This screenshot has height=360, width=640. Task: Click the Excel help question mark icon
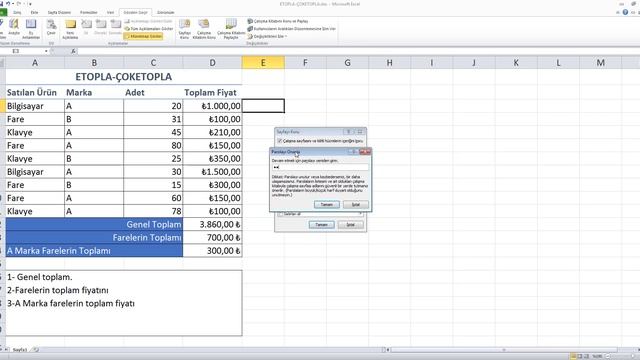click(625, 12)
